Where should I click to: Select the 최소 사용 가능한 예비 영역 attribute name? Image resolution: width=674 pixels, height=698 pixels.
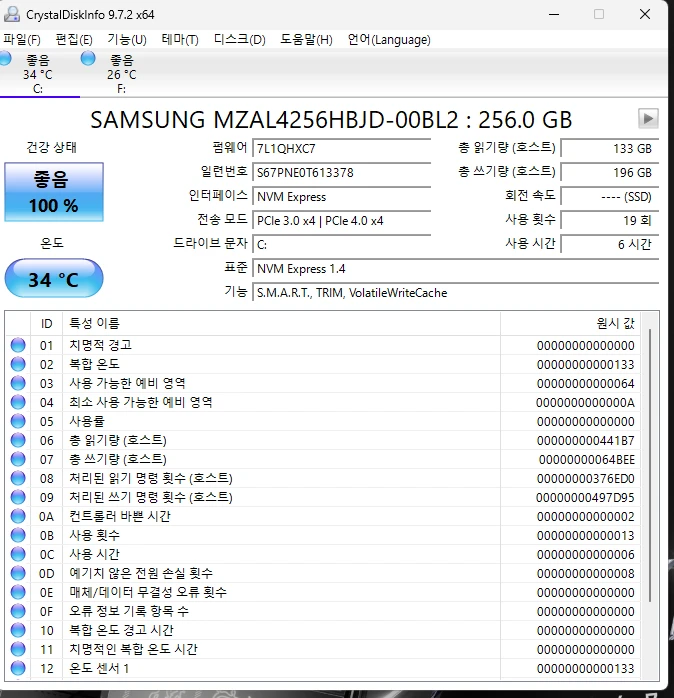[141, 402]
